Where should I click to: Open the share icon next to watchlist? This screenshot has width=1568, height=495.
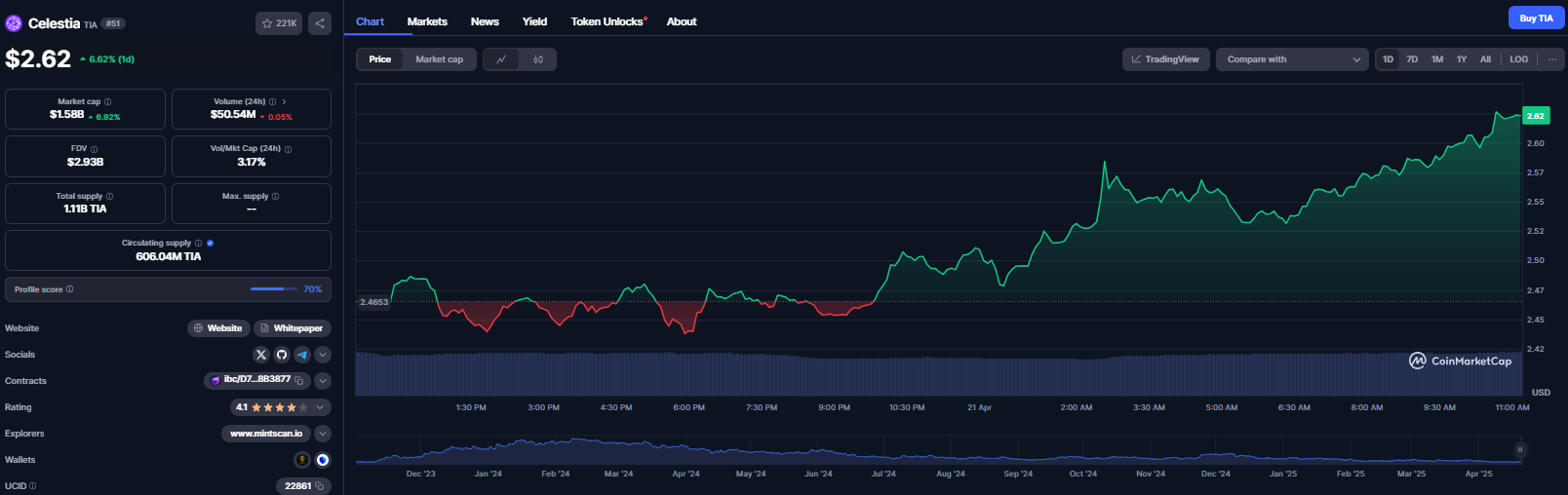(x=320, y=23)
